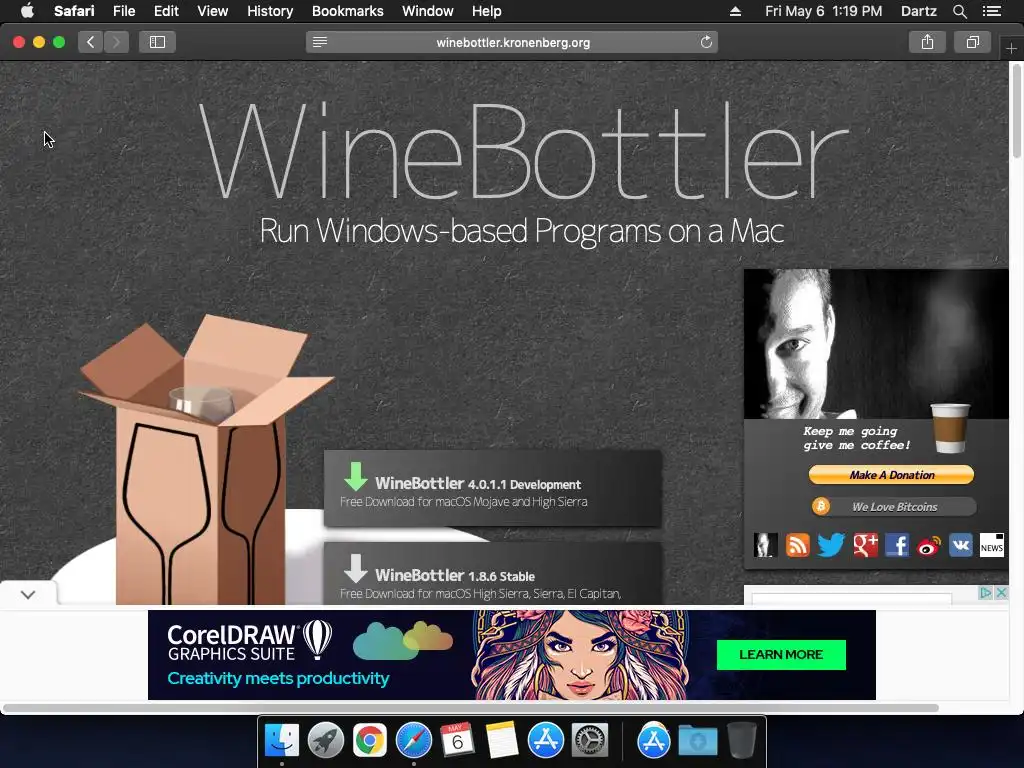The width and height of the screenshot is (1024, 768).
Task: Download WineBottler 4.0.1.1 Development
Action: [493, 488]
